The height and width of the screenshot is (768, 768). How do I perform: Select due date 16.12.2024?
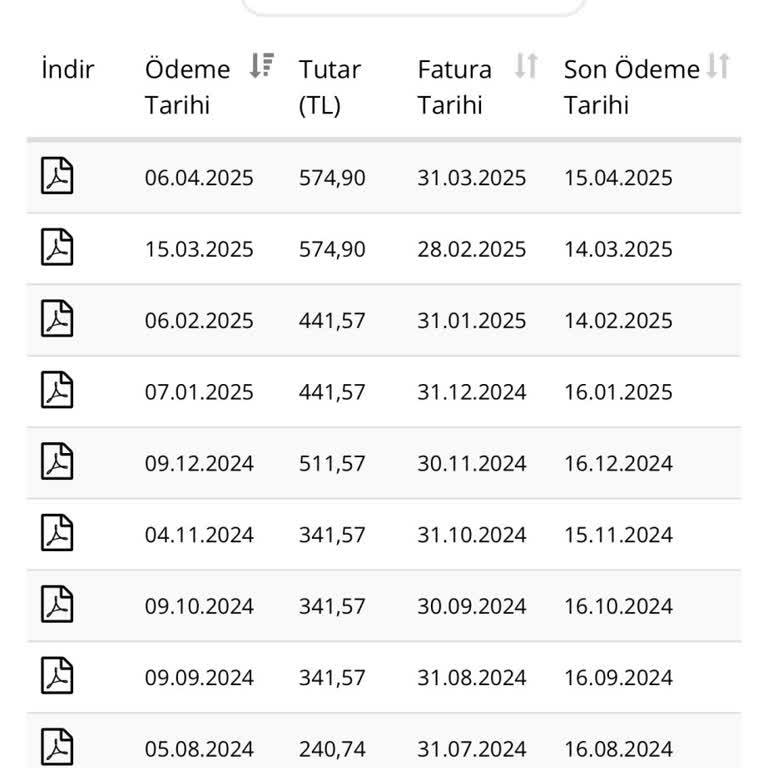[x=618, y=464]
